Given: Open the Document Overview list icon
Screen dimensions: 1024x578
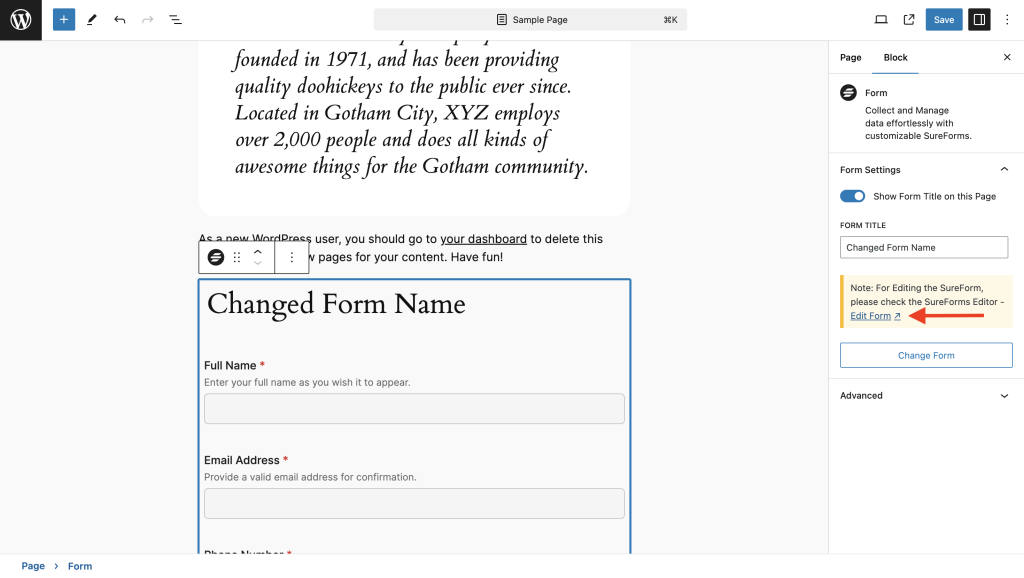Looking at the screenshot, I should pyautogui.click(x=175, y=20).
